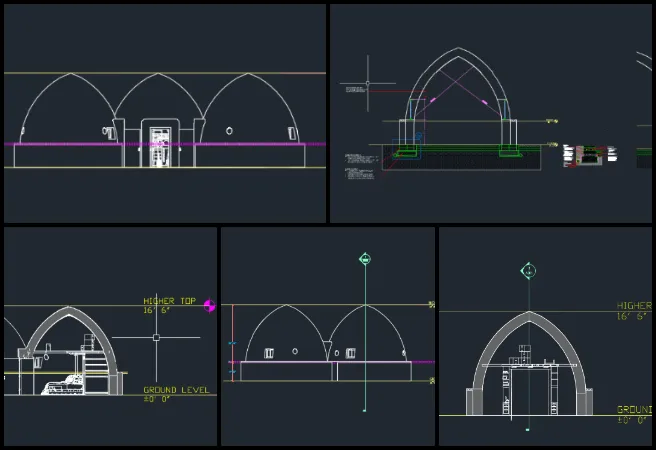Click the small colored detail block beside the arch section
The height and width of the screenshot is (450, 656).
pos(587,155)
